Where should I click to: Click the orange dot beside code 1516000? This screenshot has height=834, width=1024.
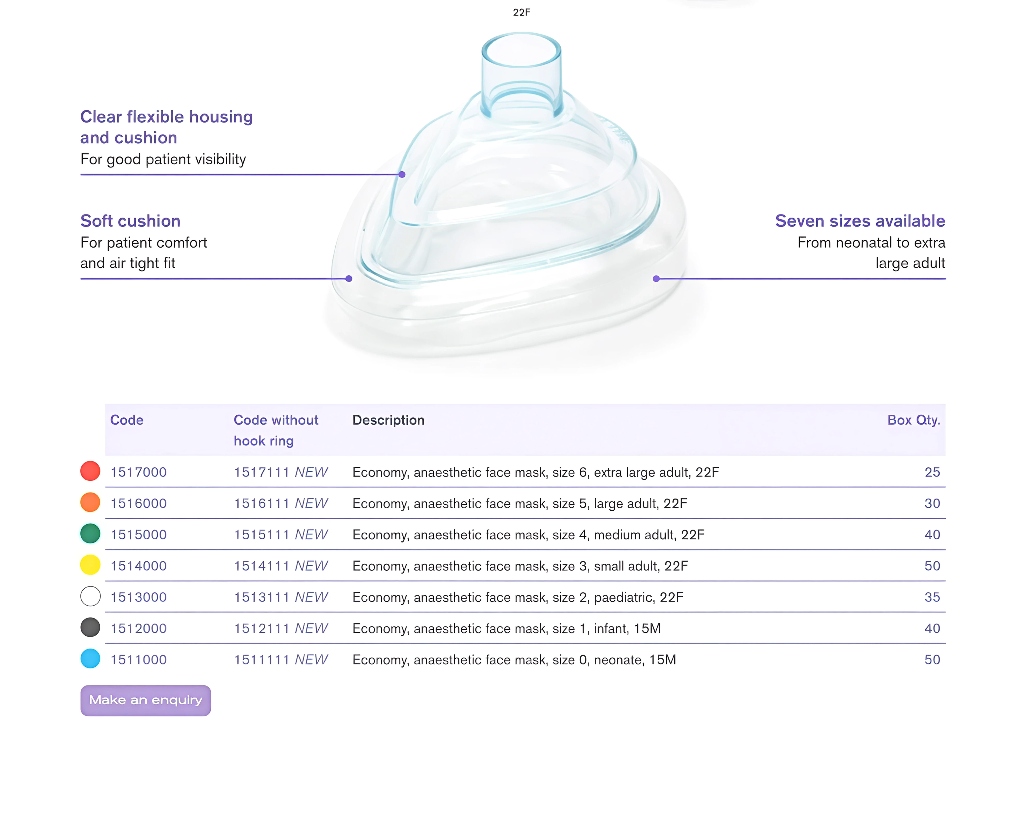click(x=90, y=503)
